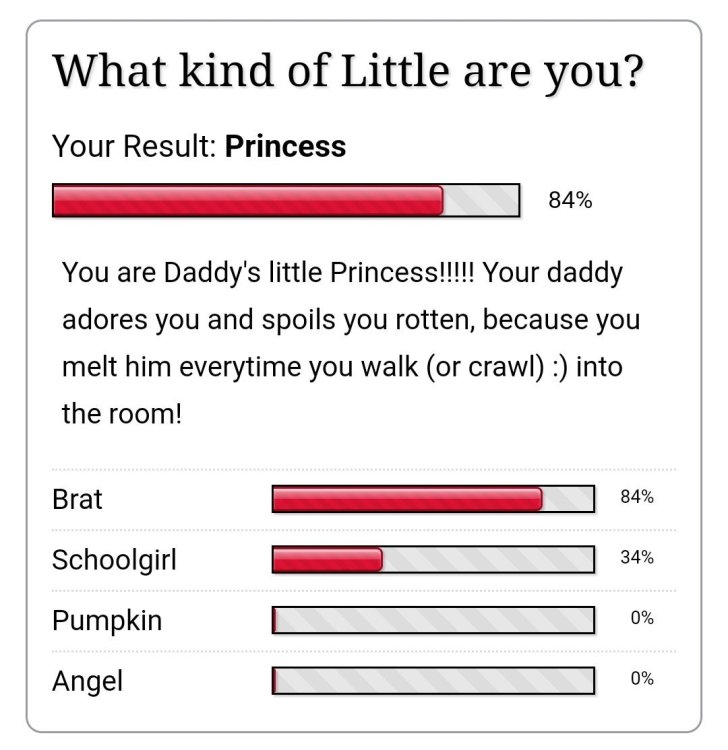Image resolution: width=728 pixels, height=750 pixels.
Task: Click the Pumpkin row's 0% value
Action: pyautogui.click(x=642, y=618)
